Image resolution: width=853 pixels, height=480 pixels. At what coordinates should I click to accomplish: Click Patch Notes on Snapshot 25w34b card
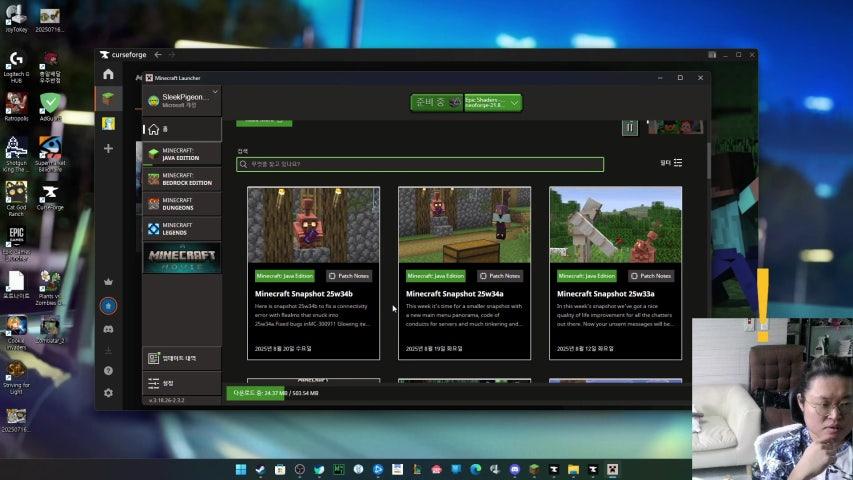[349, 276]
